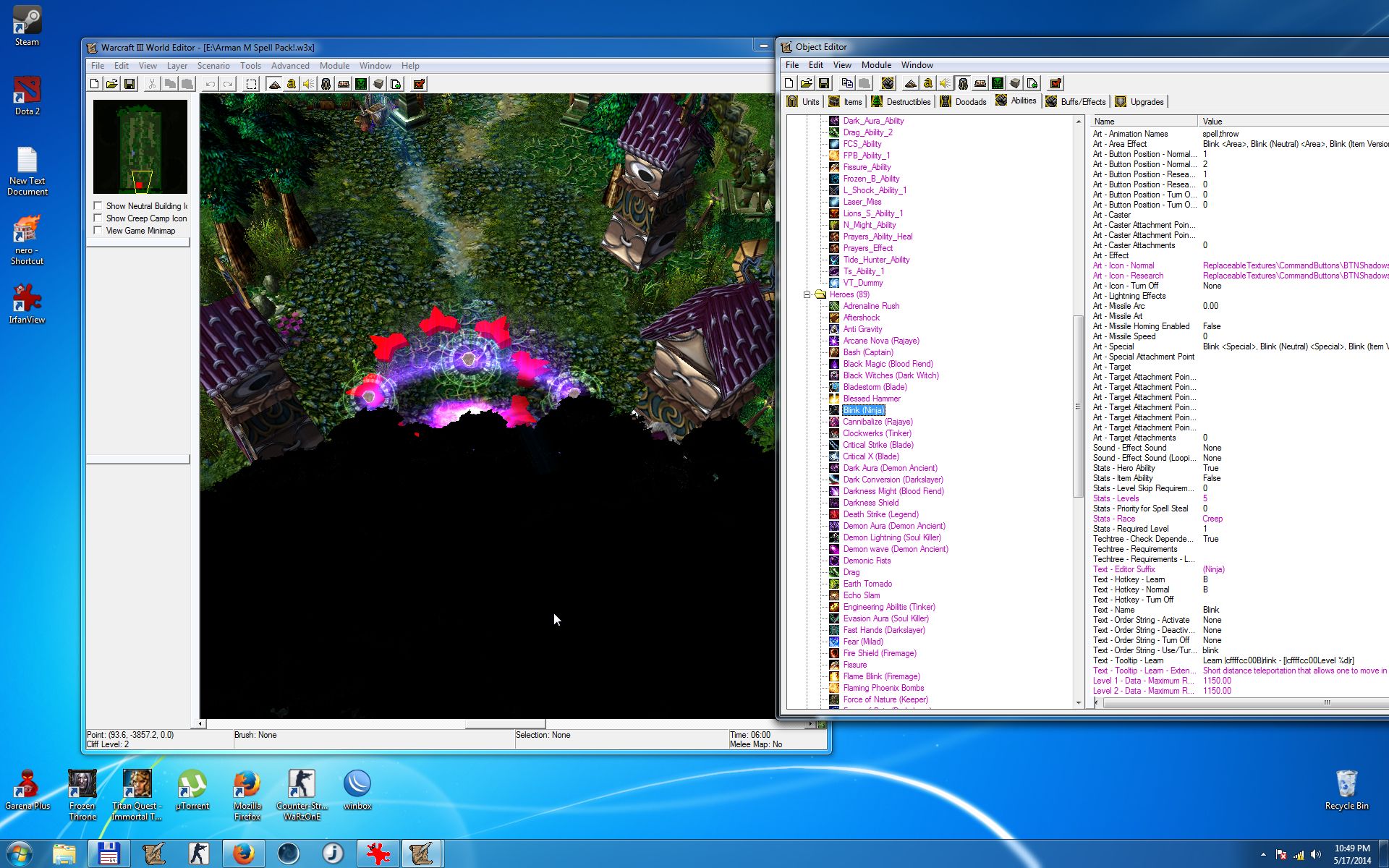1389x868 pixels.
Task: Click Test Map icon in World Editor toolbar
Action: point(419,84)
